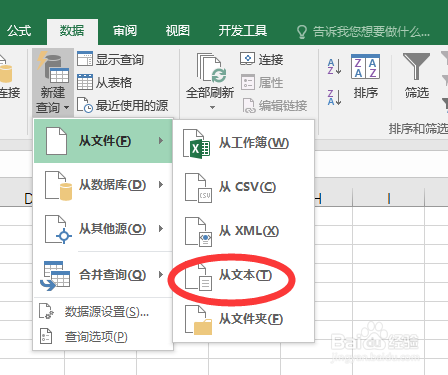Click the 最近使用的源 clock icon
This screenshot has height=375, width=448.
tap(85, 105)
